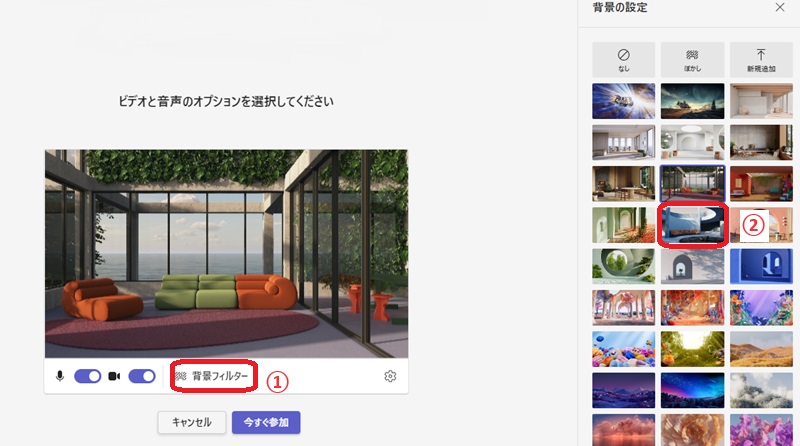
Task: Choose the blue wall with doorway background
Action: click(x=761, y=266)
